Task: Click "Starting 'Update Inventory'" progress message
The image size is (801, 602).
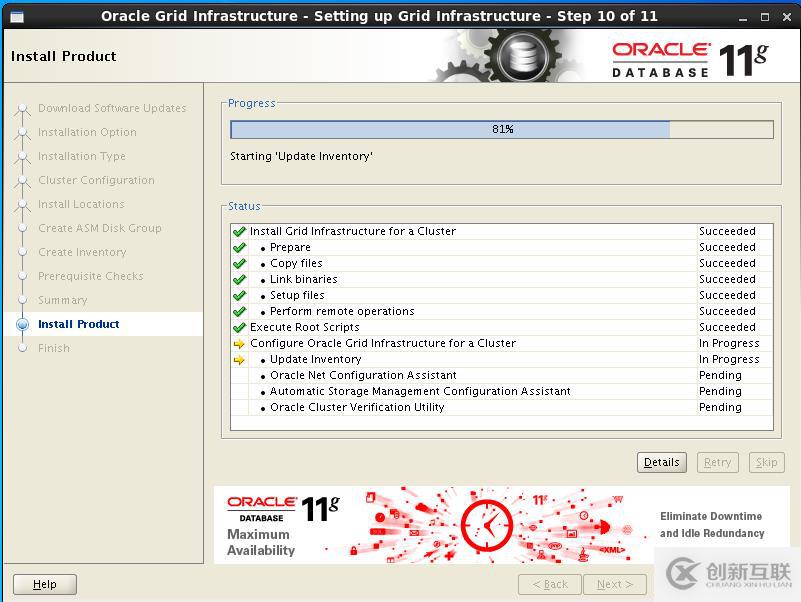Action: [301, 156]
